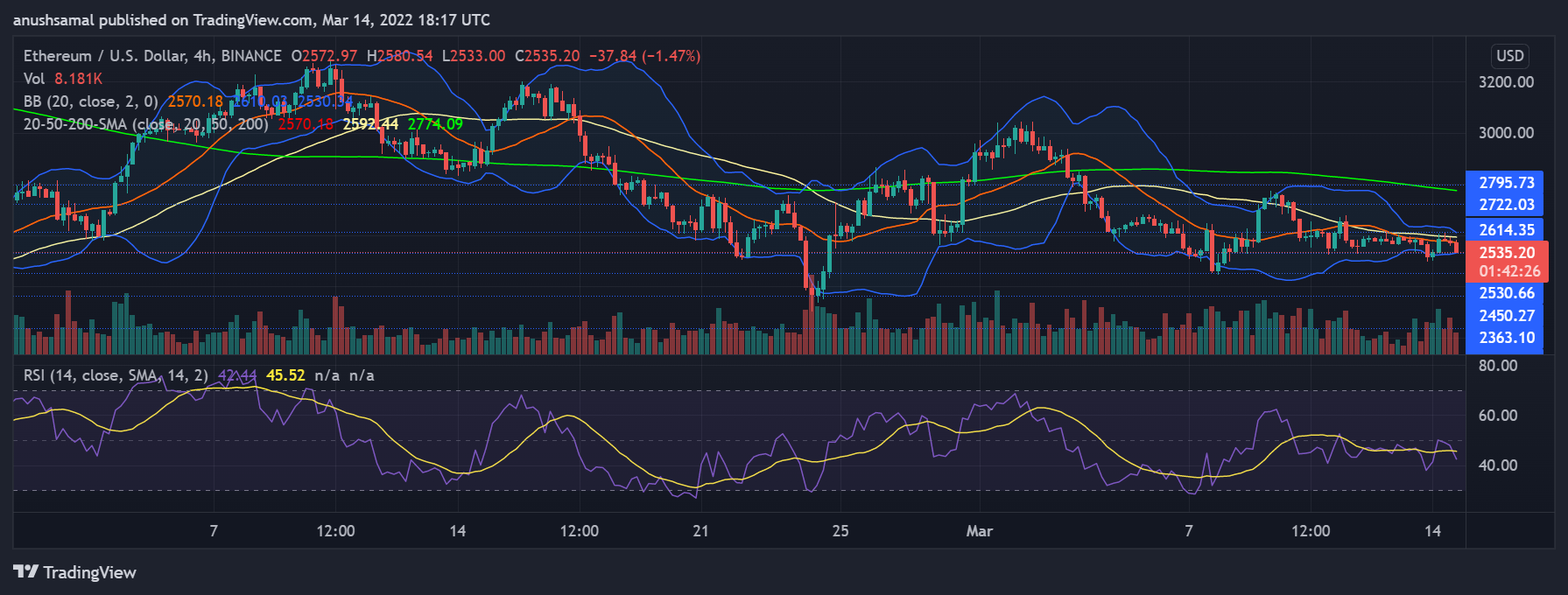Click the blue 2614.35 price level label
This screenshot has height=595, width=1568.
1506,230
